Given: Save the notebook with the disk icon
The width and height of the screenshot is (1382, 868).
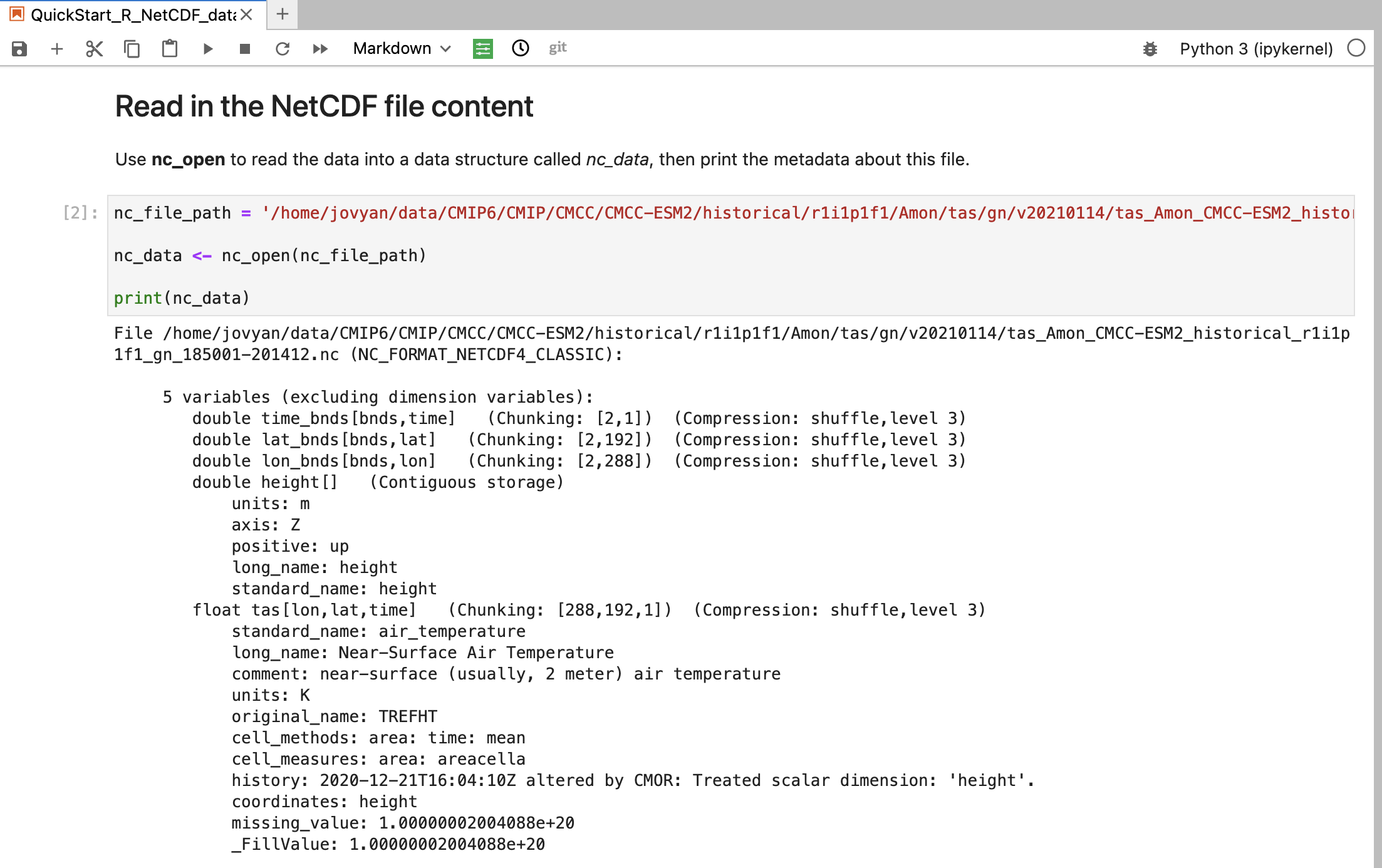Looking at the screenshot, I should click(x=19, y=48).
